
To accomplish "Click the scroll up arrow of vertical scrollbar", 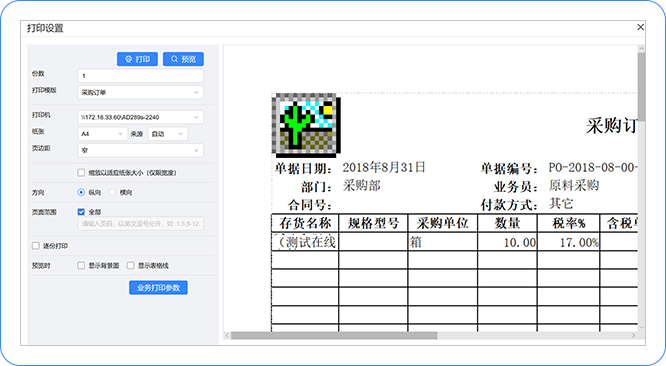I will pyautogui.click(x=641, y=49).
